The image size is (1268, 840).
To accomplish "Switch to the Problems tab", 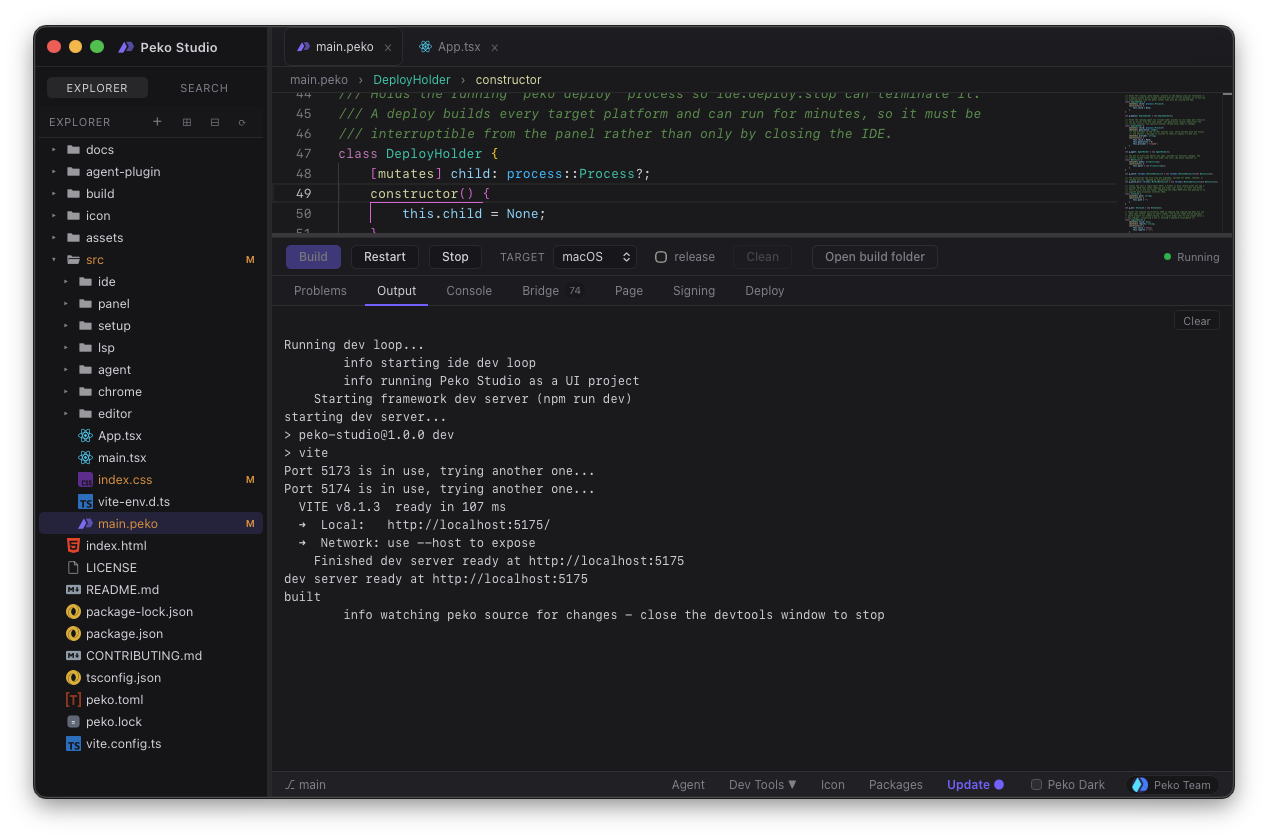I will click(320, 291).
